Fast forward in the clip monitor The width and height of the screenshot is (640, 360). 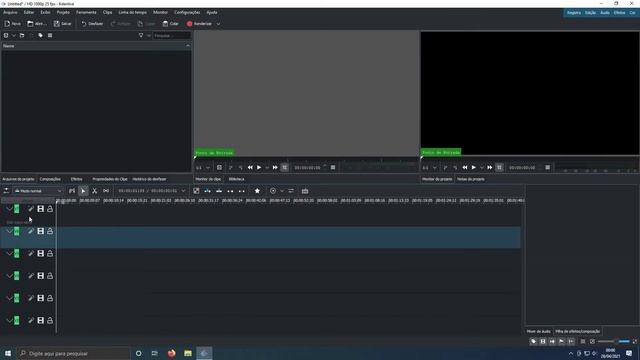pos(275,167)
